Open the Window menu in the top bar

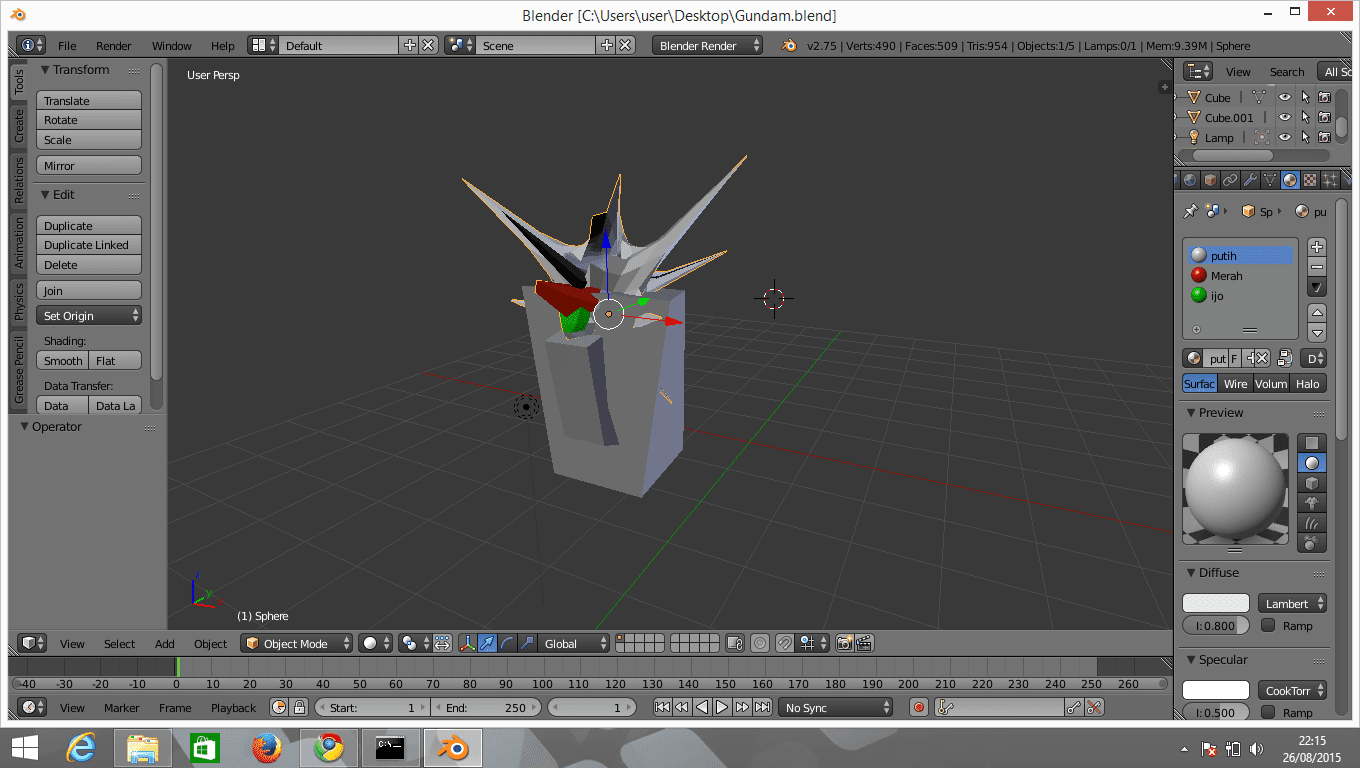coord(171,46)
